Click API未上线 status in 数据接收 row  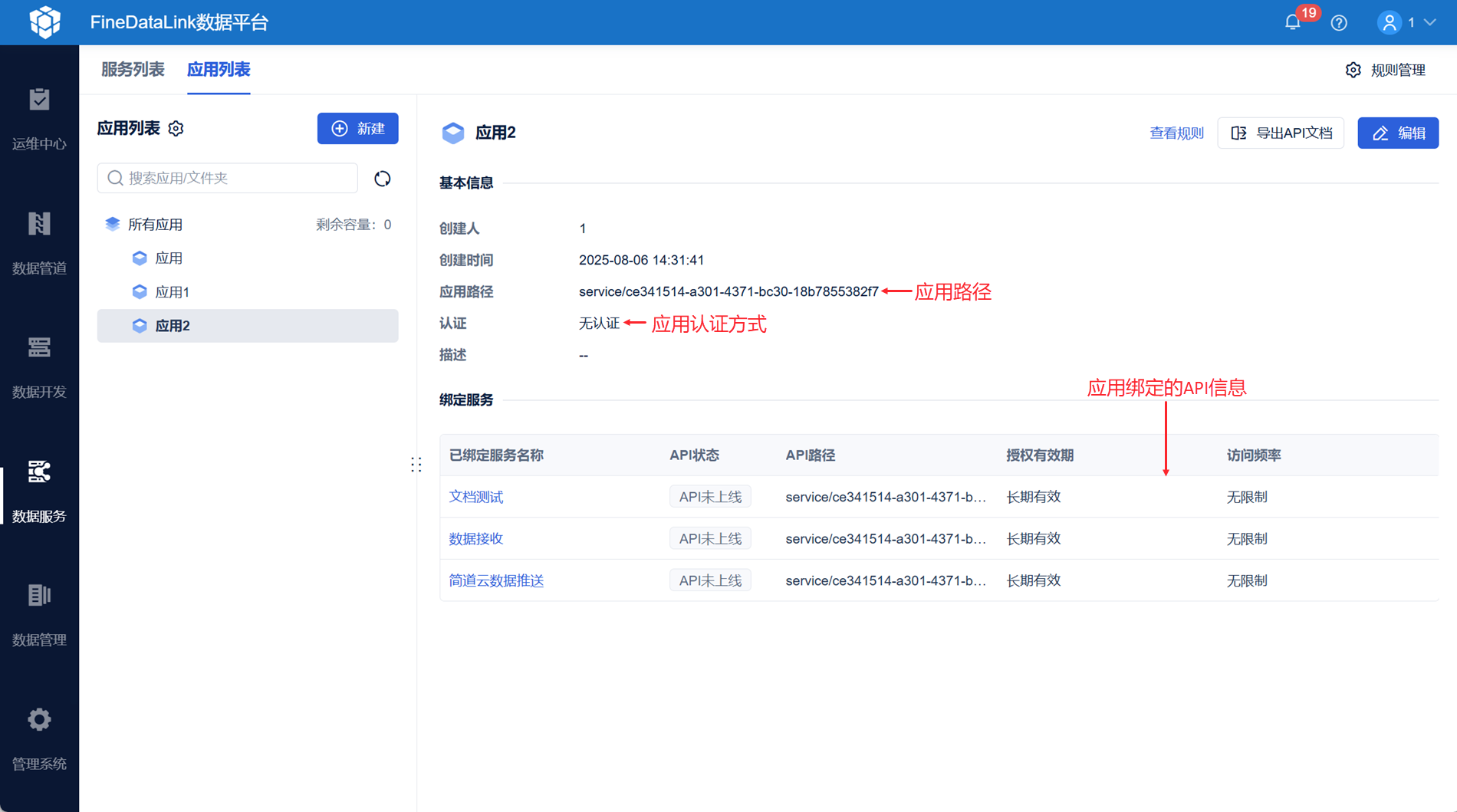coord(710,539)
